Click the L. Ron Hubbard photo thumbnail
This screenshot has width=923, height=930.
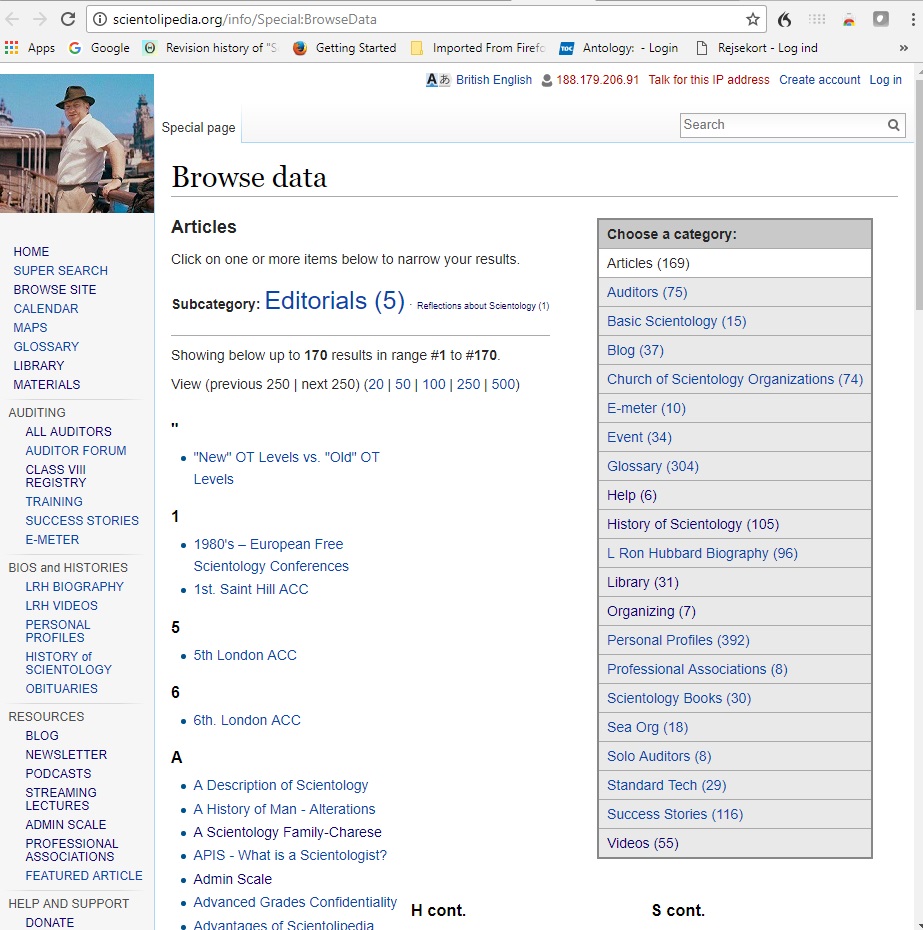pos(77,143)
